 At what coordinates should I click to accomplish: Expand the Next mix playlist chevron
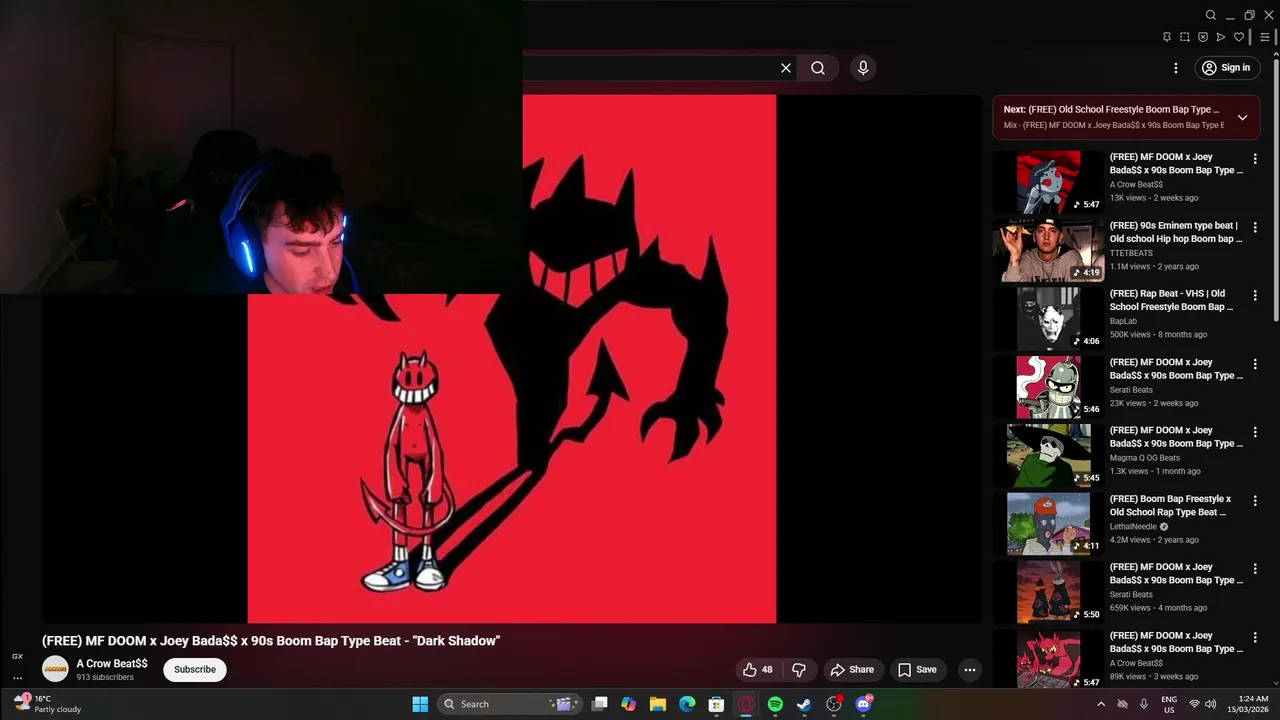(1242, 117)
